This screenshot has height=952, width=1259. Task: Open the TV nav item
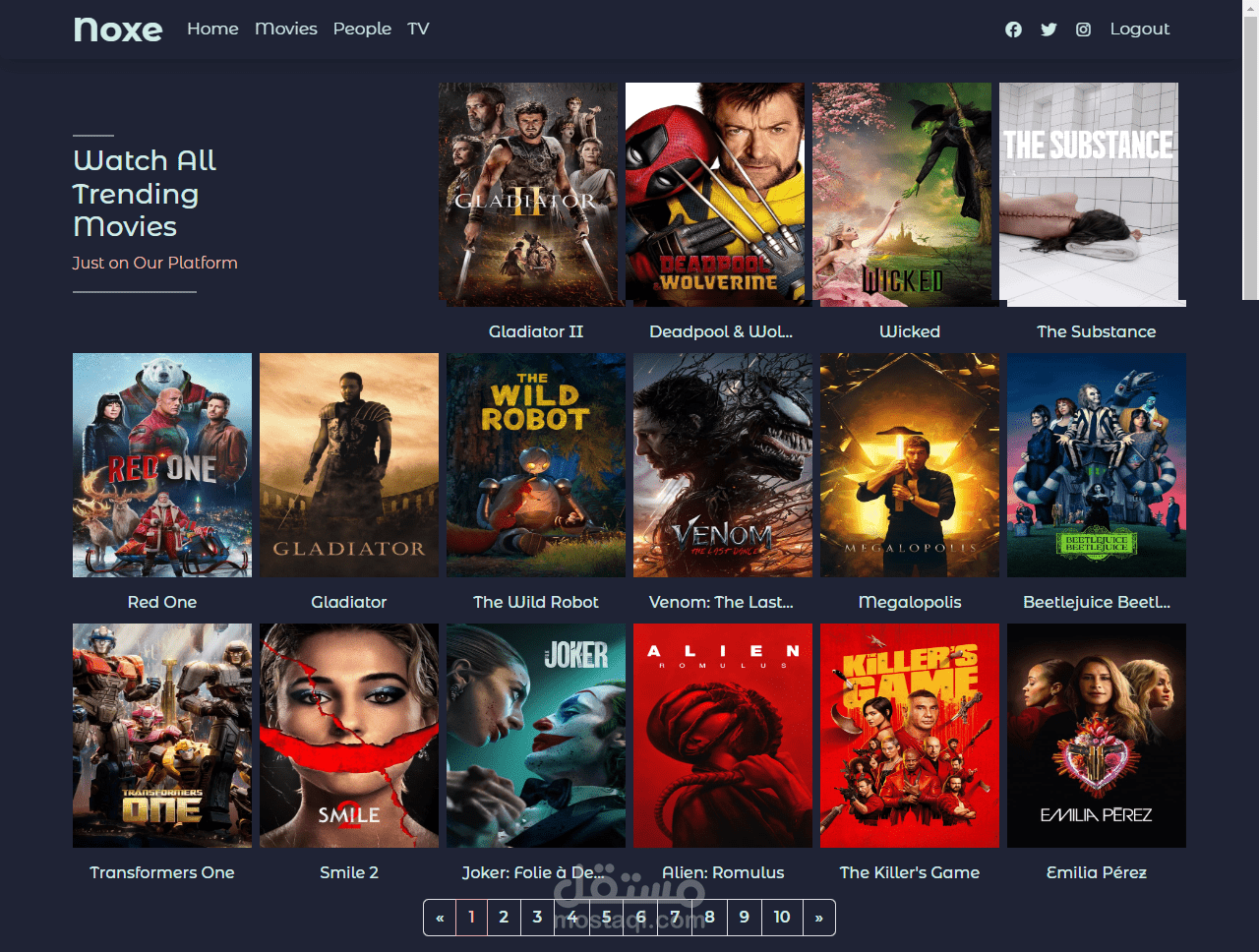click(418, 30)
